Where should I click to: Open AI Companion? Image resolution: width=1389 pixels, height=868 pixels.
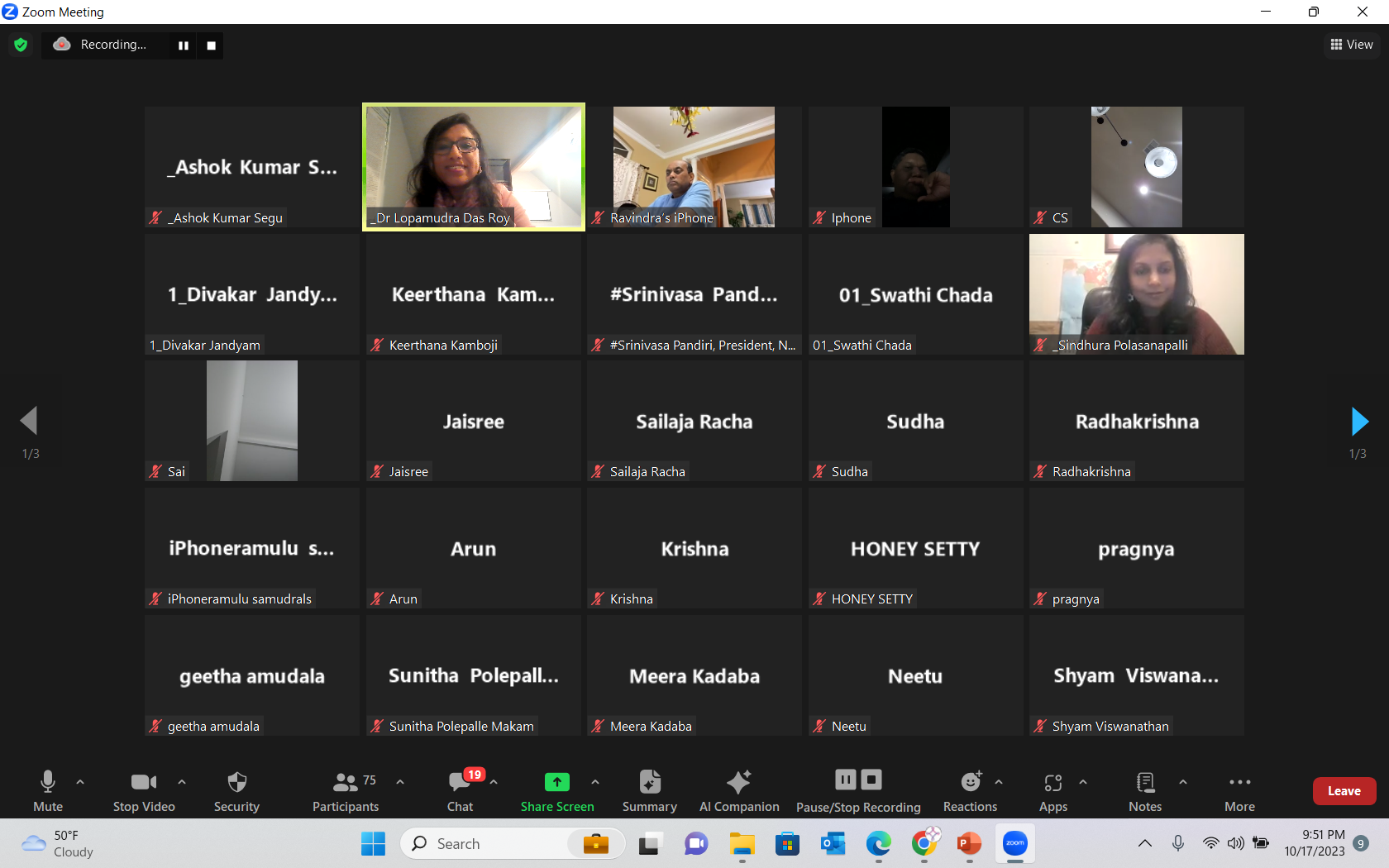click(x=739, y=791)
